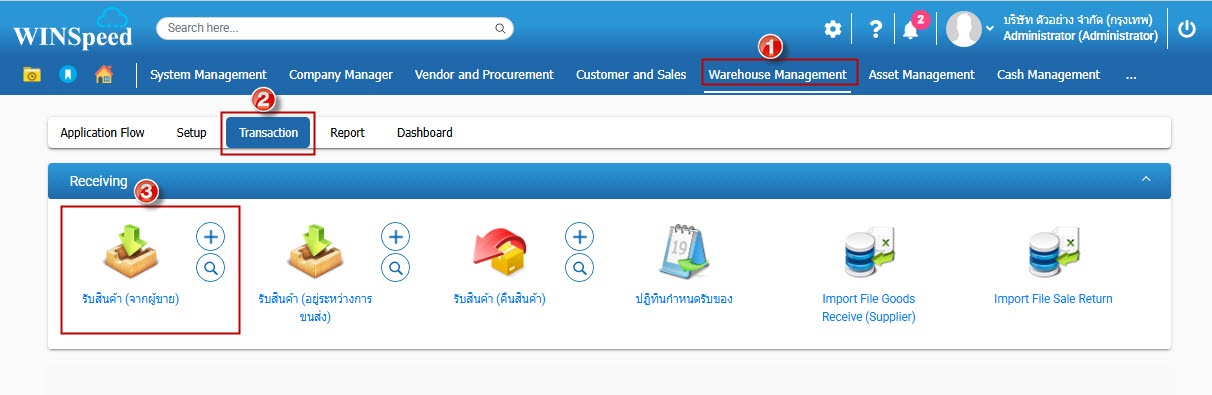
Task: Switch to Setup tab
Action: (x=191, y=132)
